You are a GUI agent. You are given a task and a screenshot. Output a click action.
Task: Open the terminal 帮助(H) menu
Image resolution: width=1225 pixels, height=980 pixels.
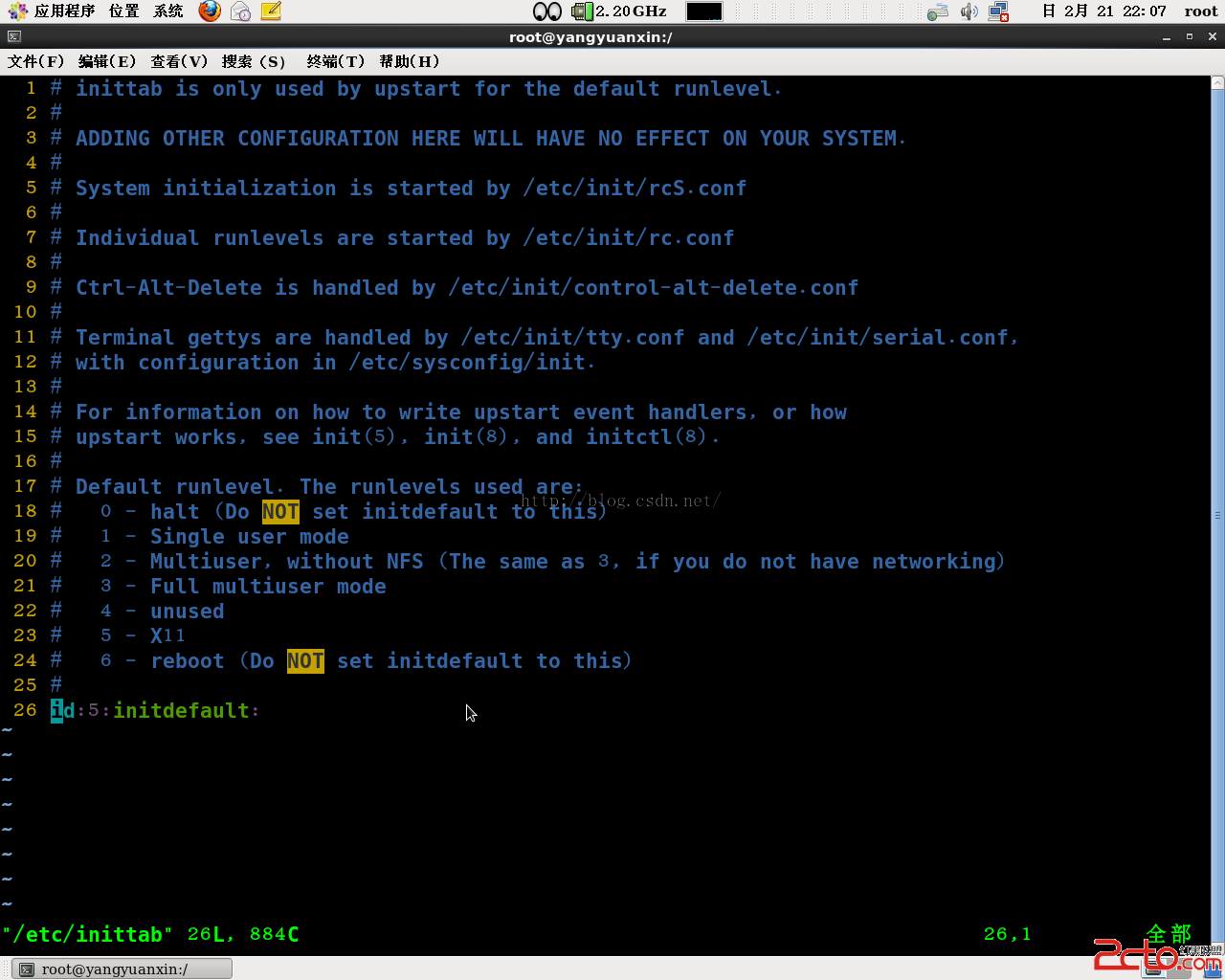410,61
